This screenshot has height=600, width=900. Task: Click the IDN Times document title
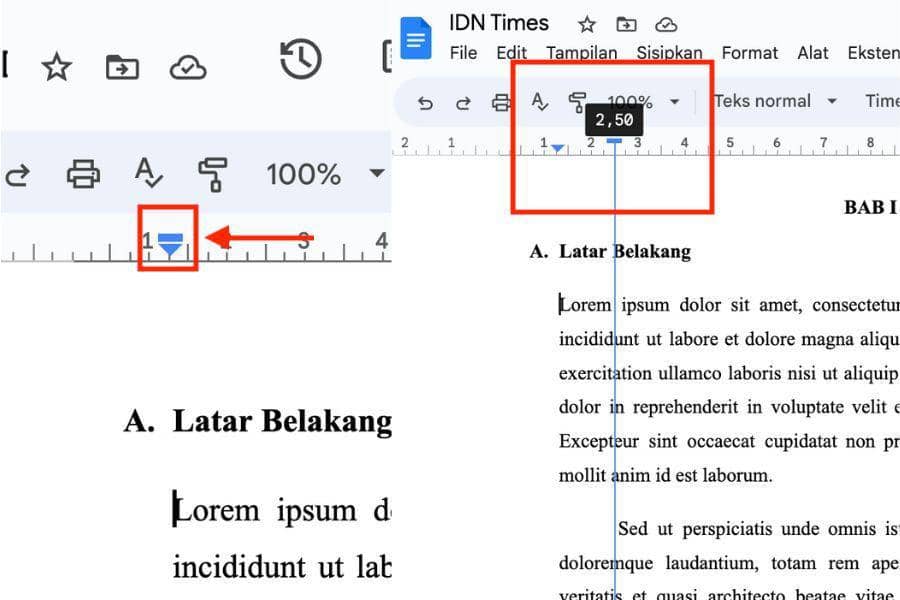(x=498, y=22)
